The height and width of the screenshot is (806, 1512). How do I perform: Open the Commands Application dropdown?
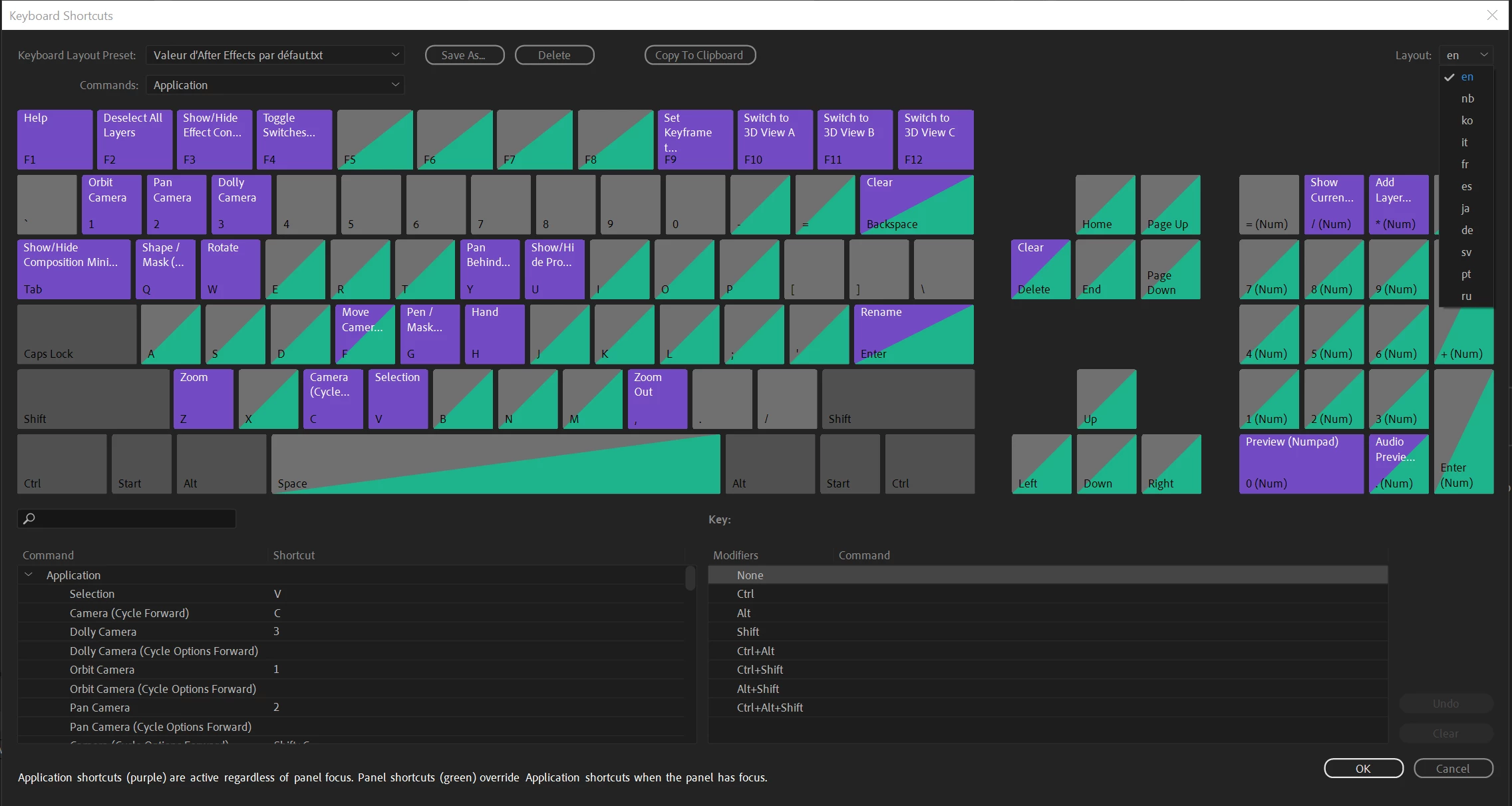pyautogui.click(x=275, y=85)
